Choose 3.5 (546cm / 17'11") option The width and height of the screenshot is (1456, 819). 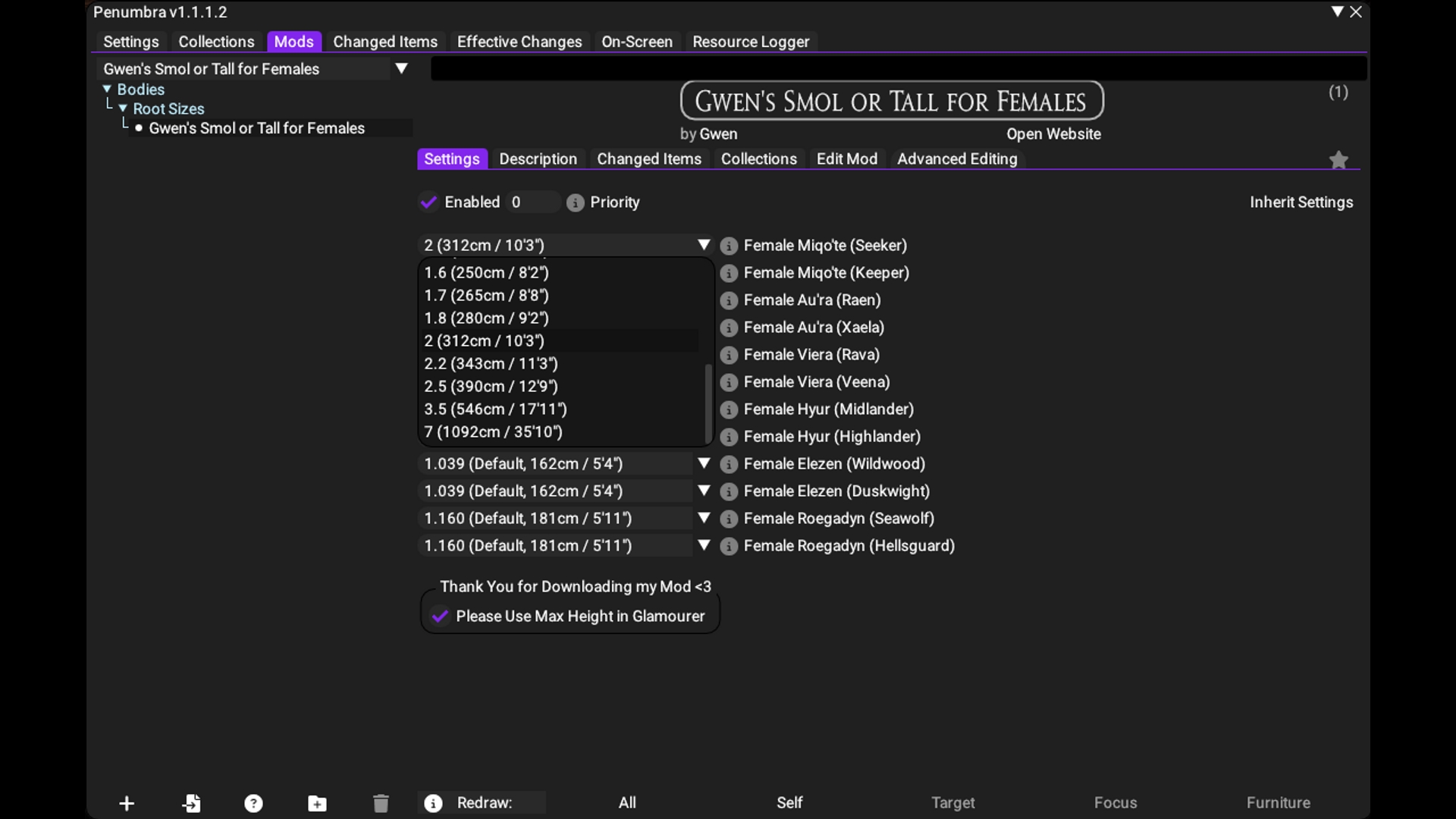[560, 409]
